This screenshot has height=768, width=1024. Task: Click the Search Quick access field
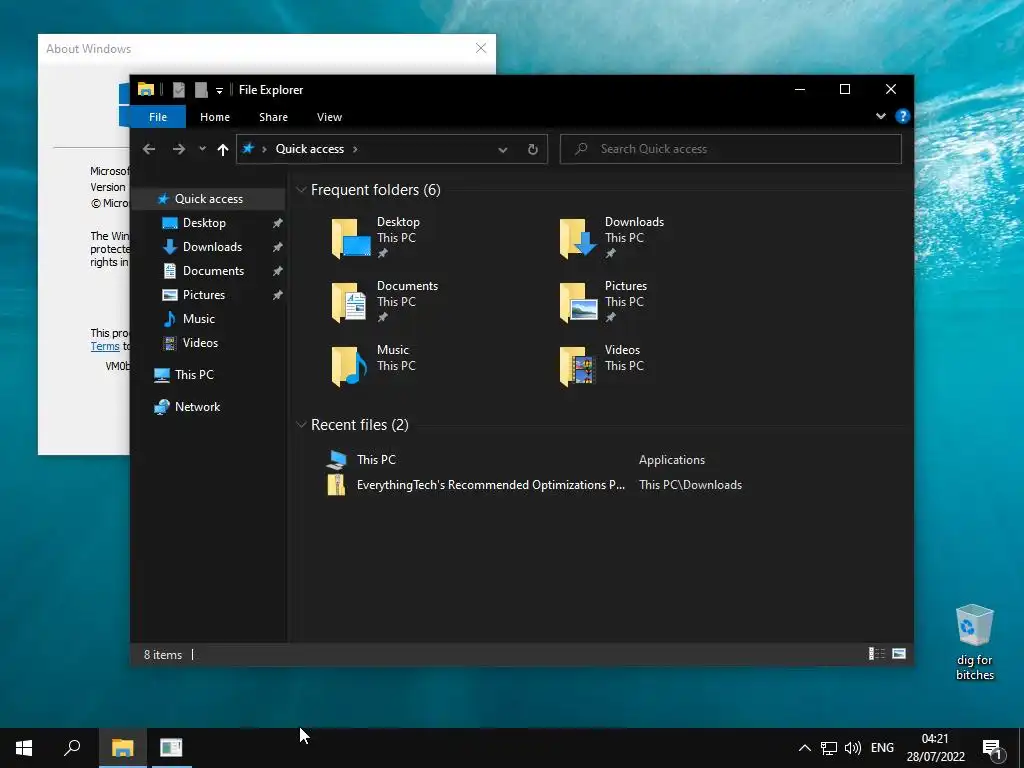click(731, 149)
